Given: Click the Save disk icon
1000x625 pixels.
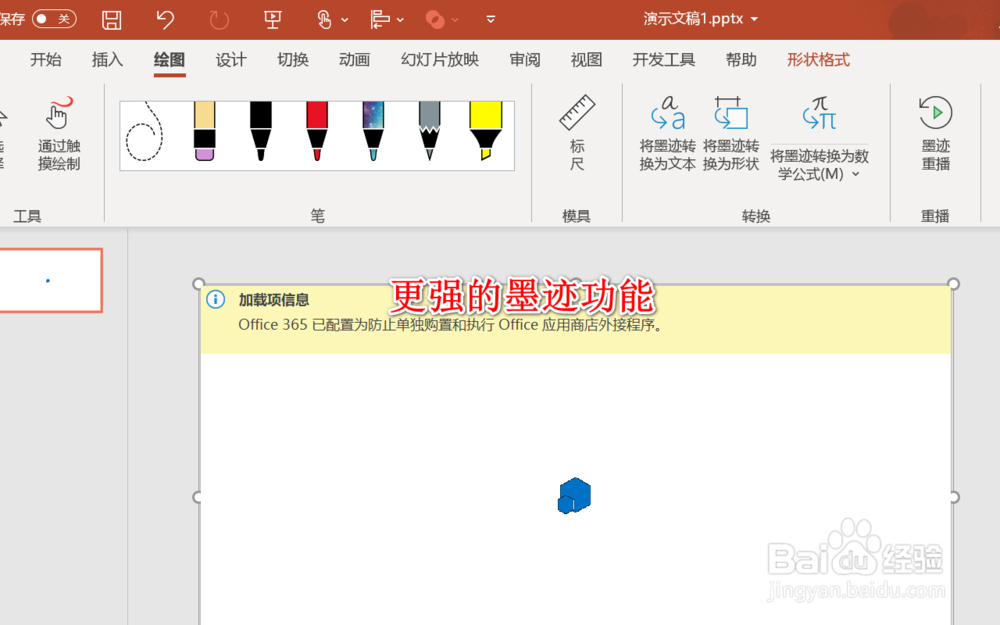Looking at the screenshot, I should click(112, 20).
